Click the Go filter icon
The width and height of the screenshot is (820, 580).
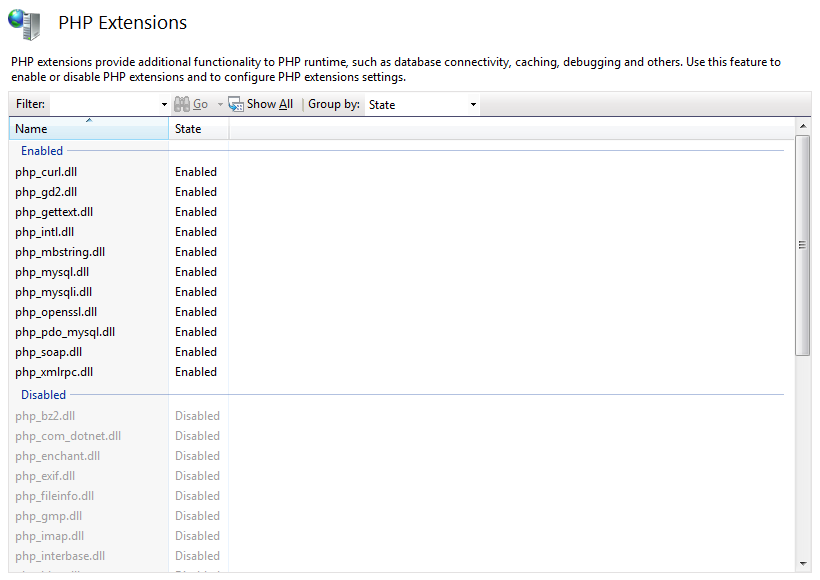[x=182, y=104]
